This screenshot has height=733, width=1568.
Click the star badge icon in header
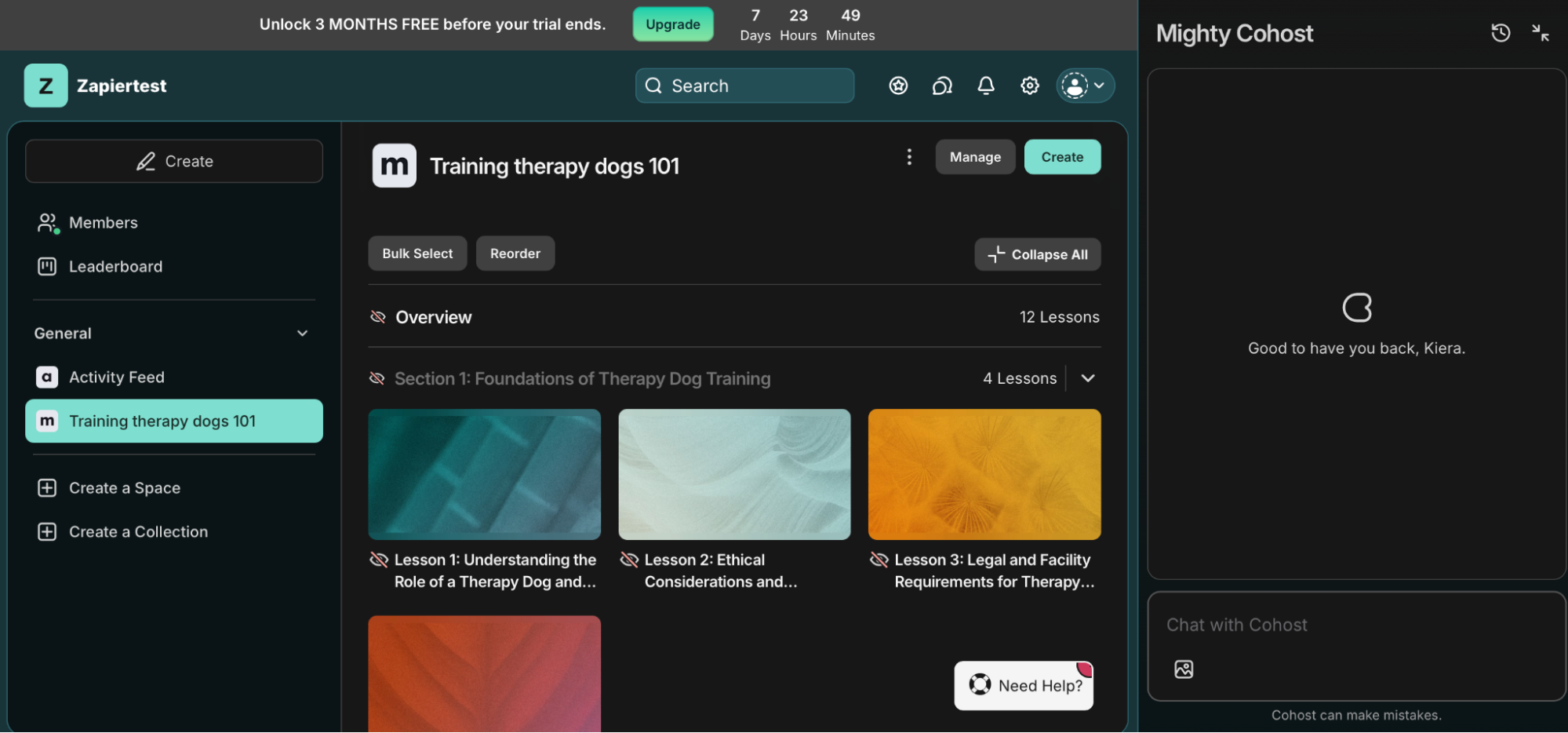click(x=898, y=86)
